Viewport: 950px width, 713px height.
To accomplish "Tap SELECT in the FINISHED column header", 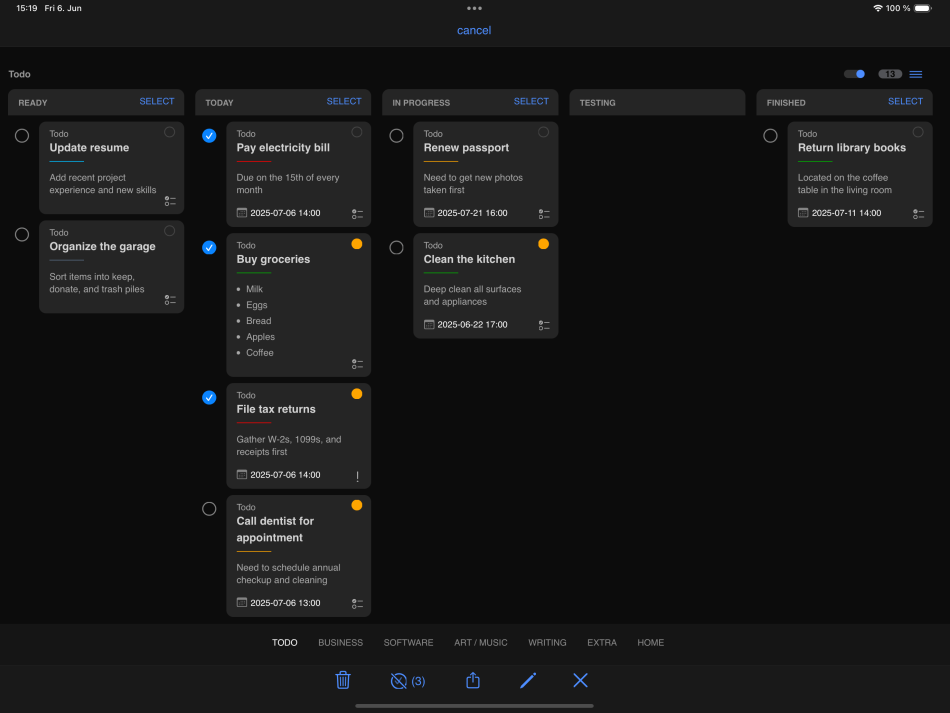I will click(905, 102).
